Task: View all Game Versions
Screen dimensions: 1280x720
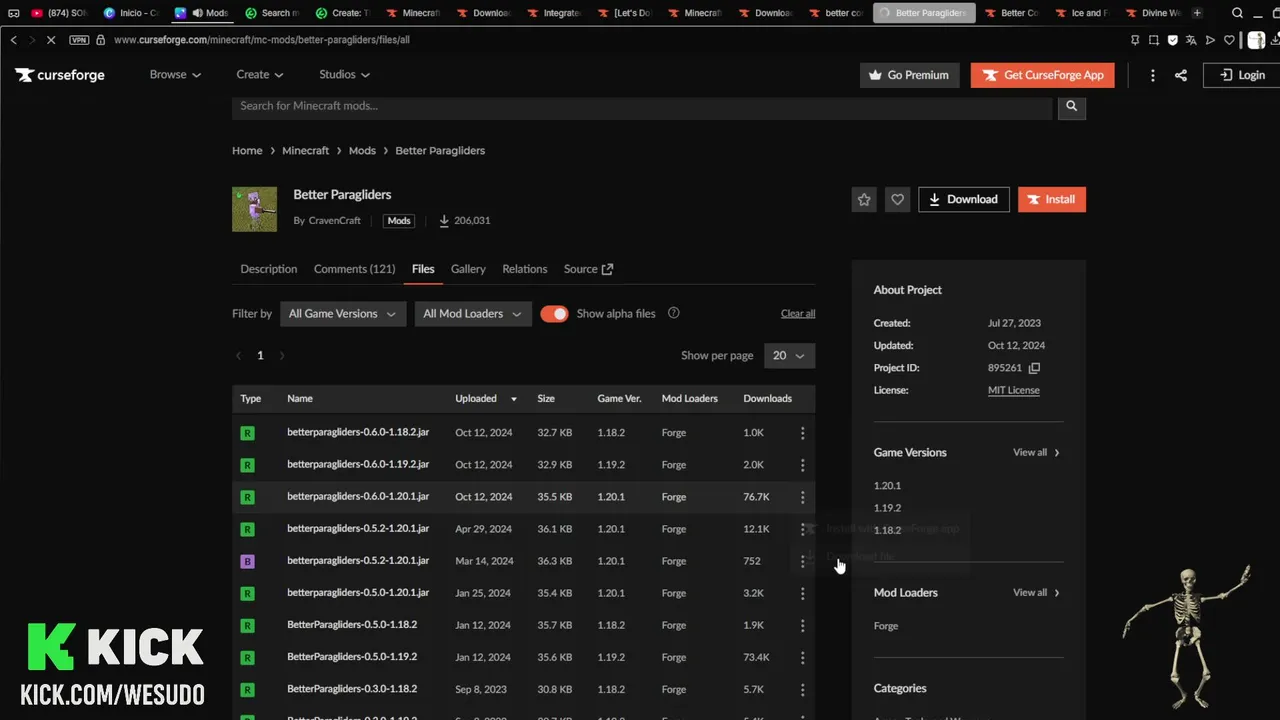Action: 1036,453
